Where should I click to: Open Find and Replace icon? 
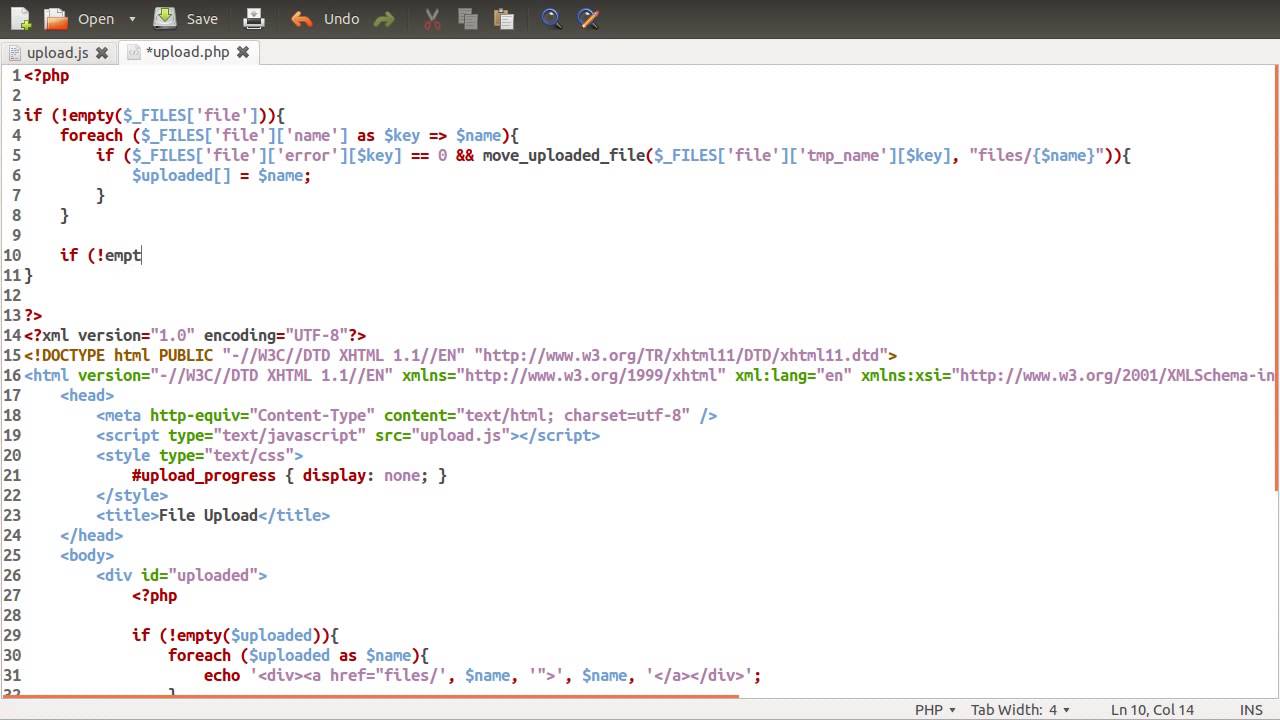click(x=589, y=18)
